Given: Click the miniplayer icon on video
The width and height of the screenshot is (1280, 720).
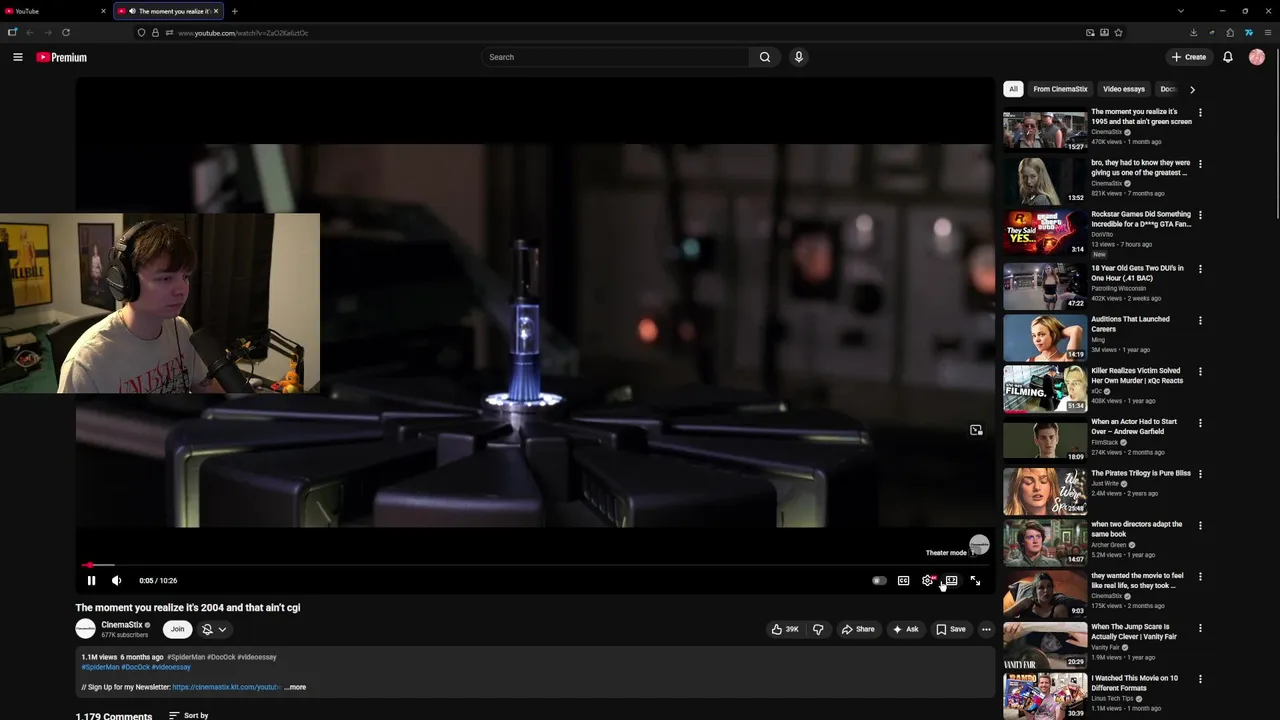Looking at the screenshot, I should click(x=976, y=430).
